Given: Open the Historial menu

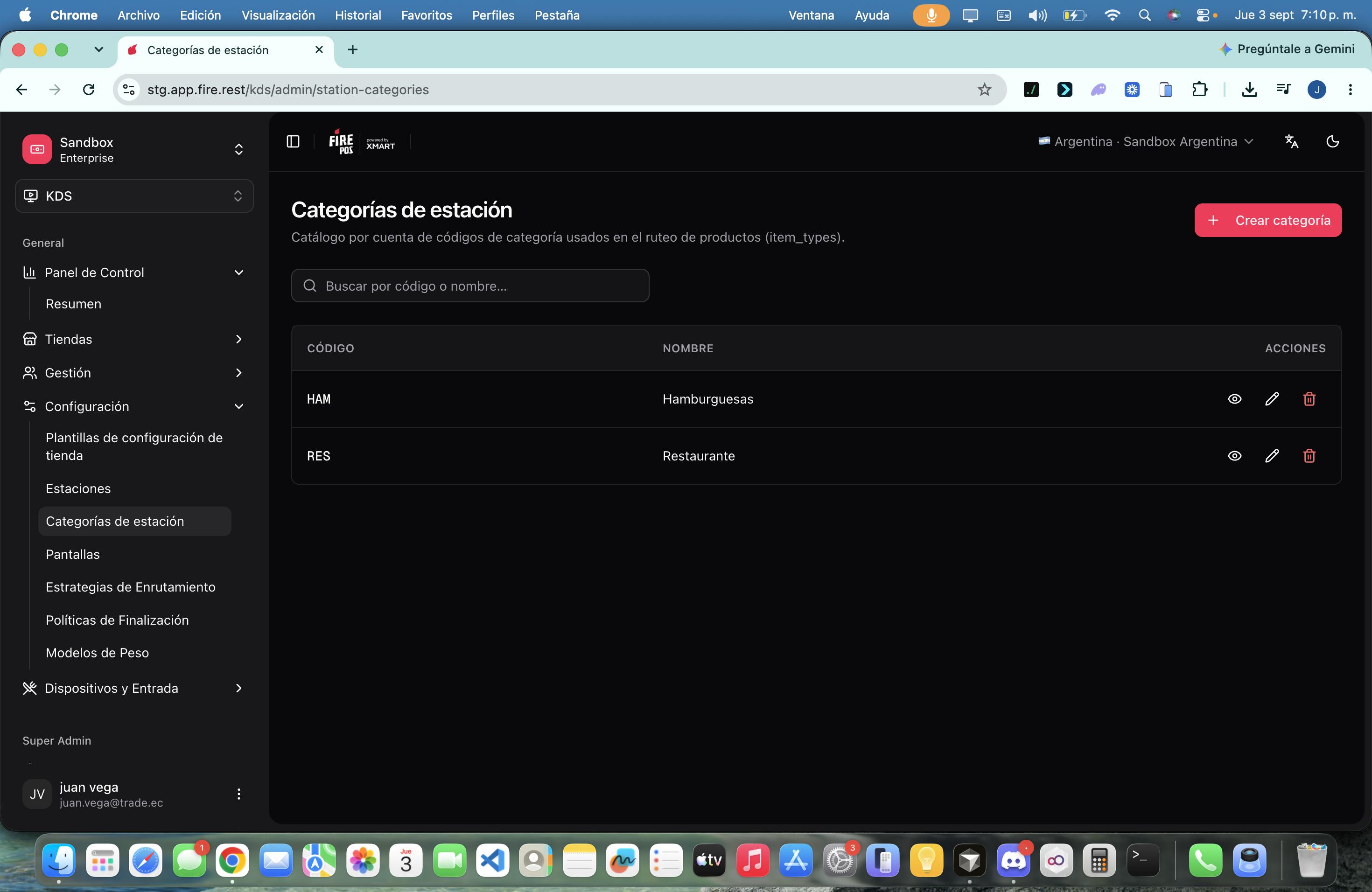Looking at the screenshot, I should 357,15.
